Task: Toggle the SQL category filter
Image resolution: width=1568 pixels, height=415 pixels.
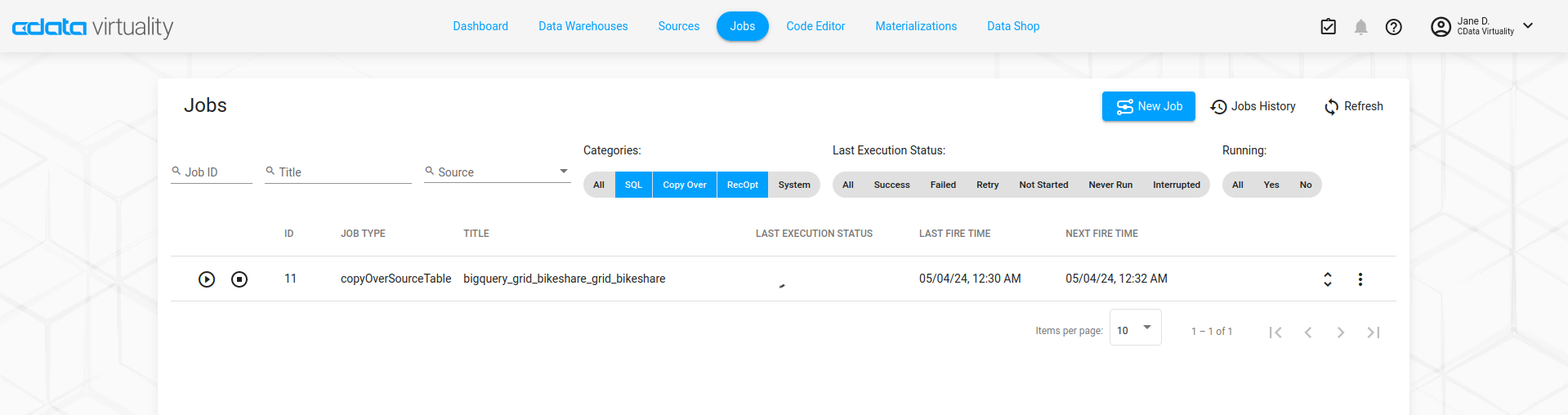Action: click(633, 185)
